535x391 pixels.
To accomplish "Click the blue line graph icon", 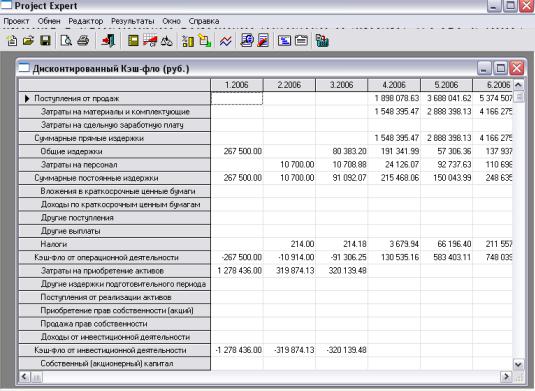I will point(226,41).
